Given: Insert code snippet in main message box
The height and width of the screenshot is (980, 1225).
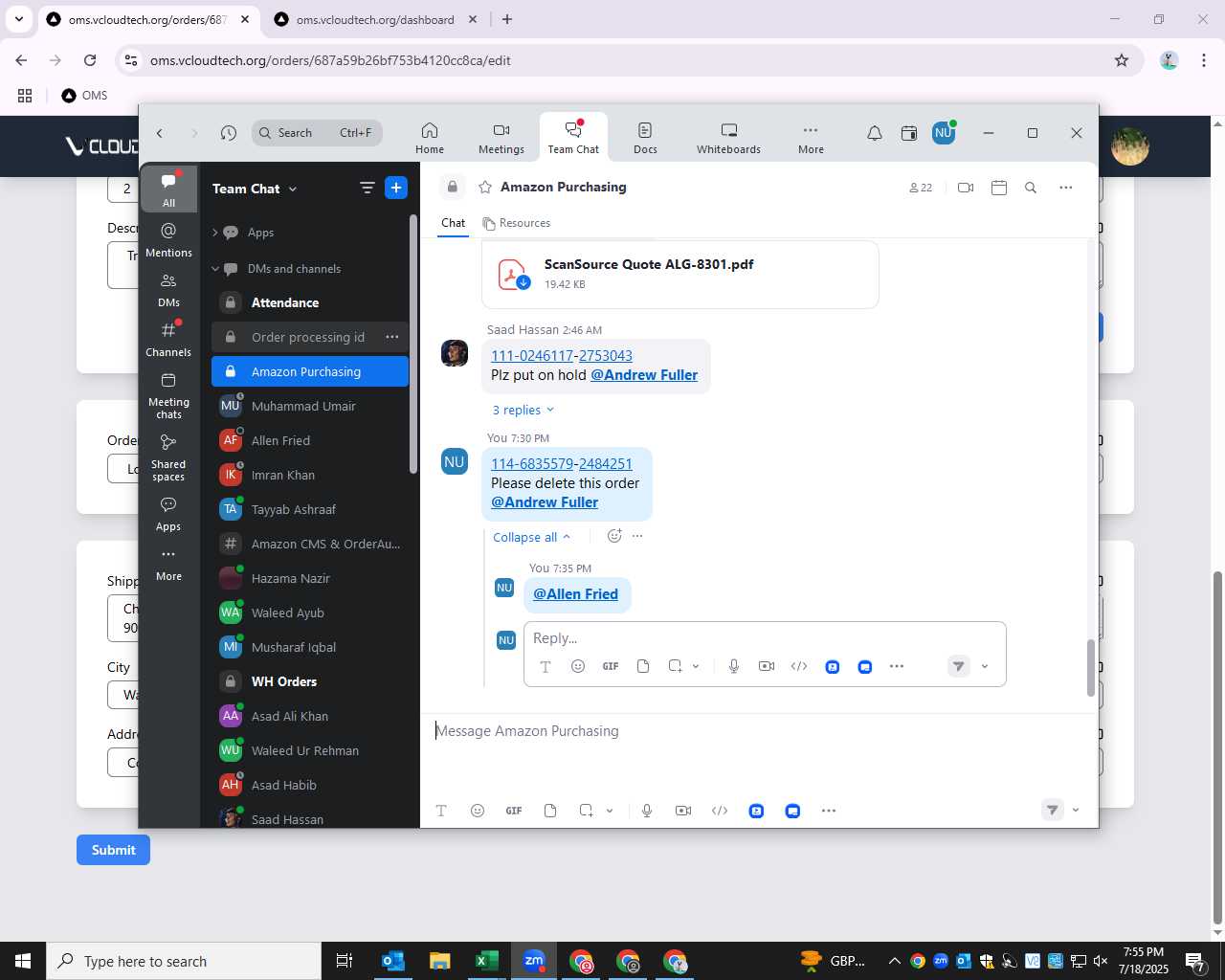Looking at the screenshot, I should pyautogui.click(x=720, y=811).
